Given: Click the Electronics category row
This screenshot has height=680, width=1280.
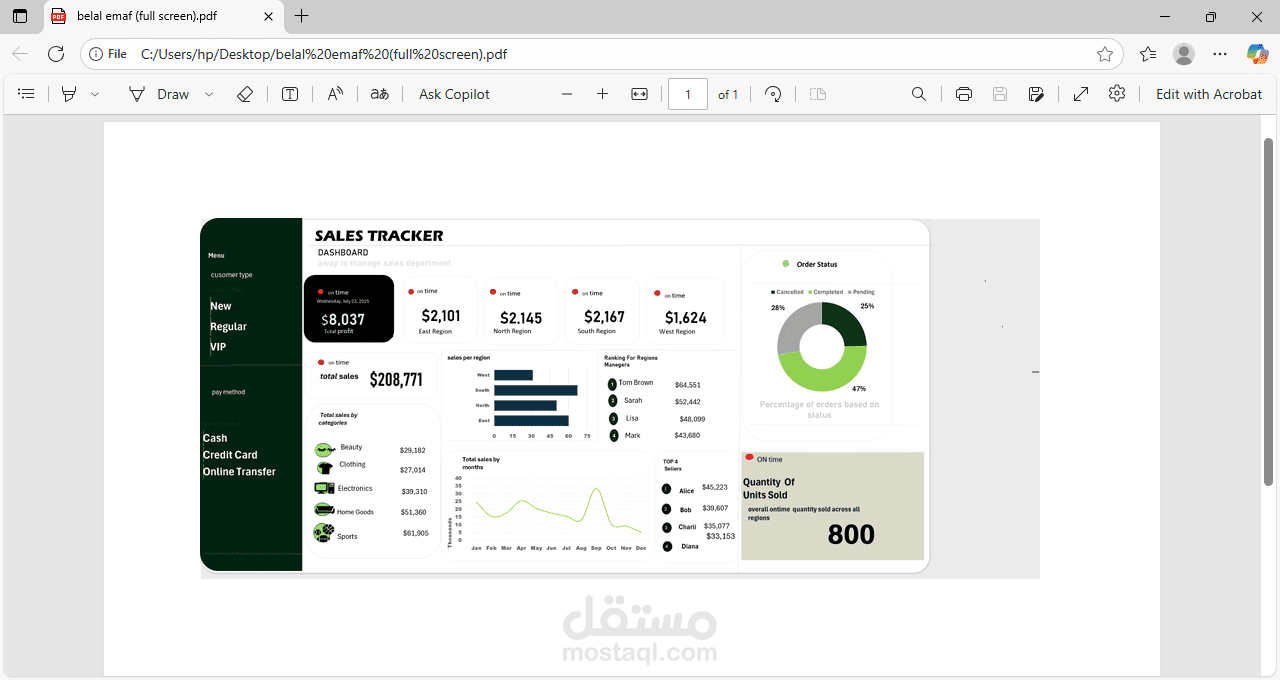Looking at the screenshot, I should click(x=371, y=489).
